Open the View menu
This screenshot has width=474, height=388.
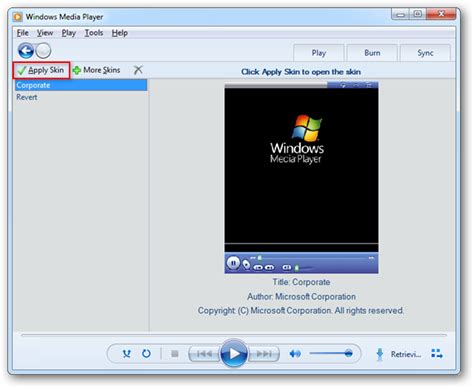click(x=45, y=33)
